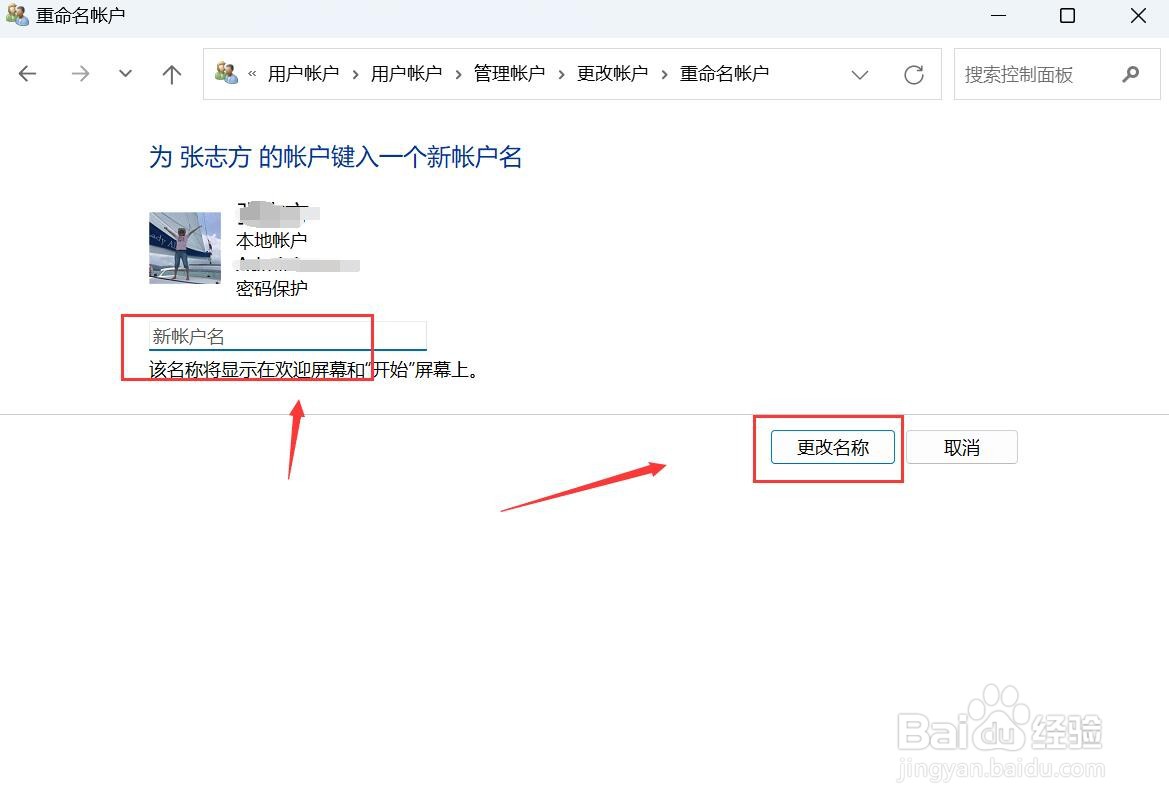Click the up-one-level arrow icon
Screen dimensions: 1169x809
170,73
